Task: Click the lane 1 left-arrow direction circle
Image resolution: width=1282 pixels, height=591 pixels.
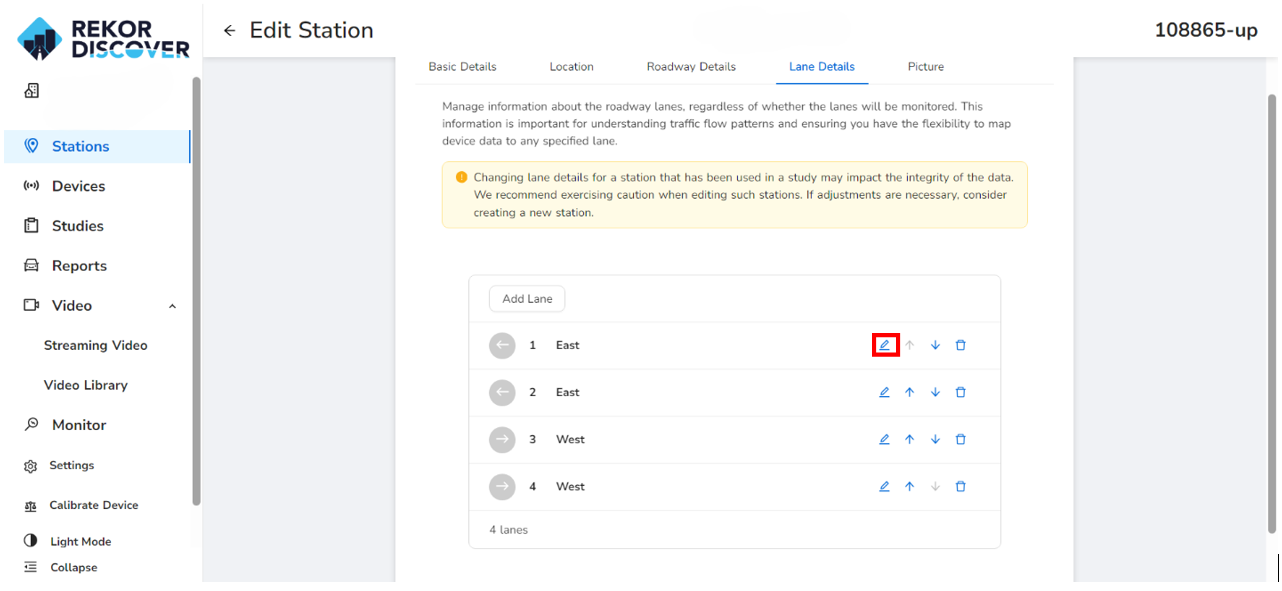Action: click(x=502, y=345)
